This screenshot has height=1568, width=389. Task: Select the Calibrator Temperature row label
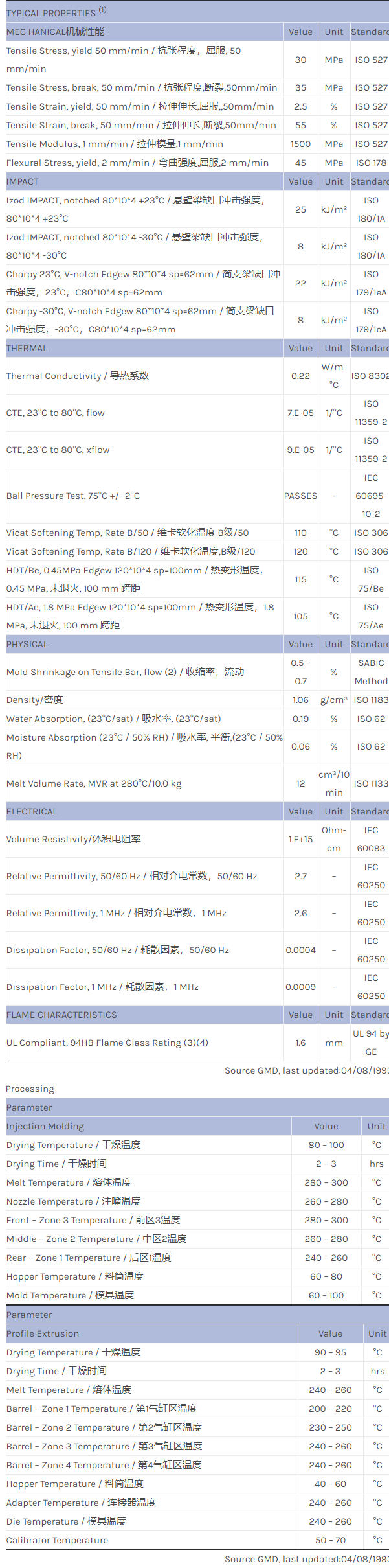coord(57,1540)
